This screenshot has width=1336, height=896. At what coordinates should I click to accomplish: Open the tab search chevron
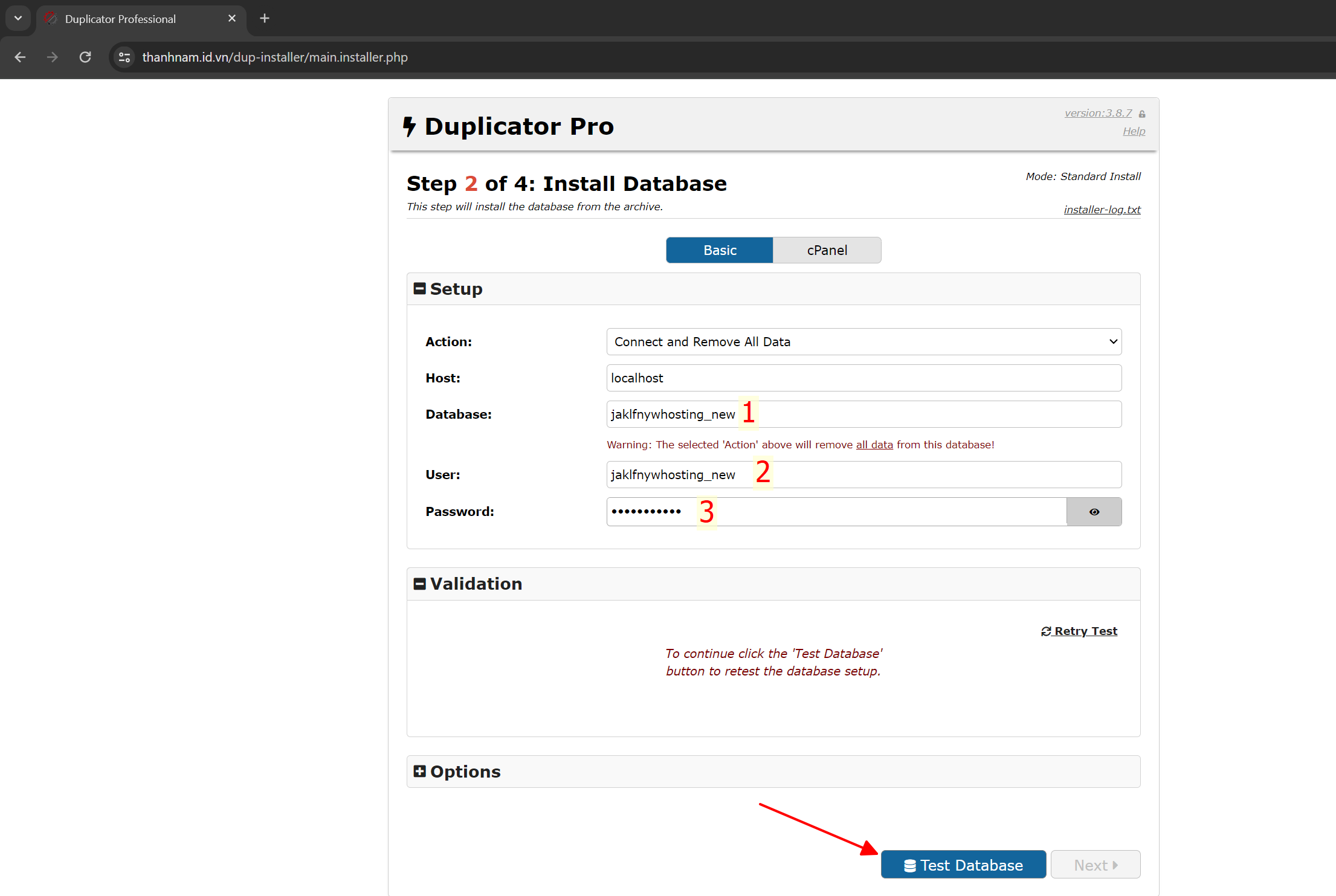pos(18,18)
